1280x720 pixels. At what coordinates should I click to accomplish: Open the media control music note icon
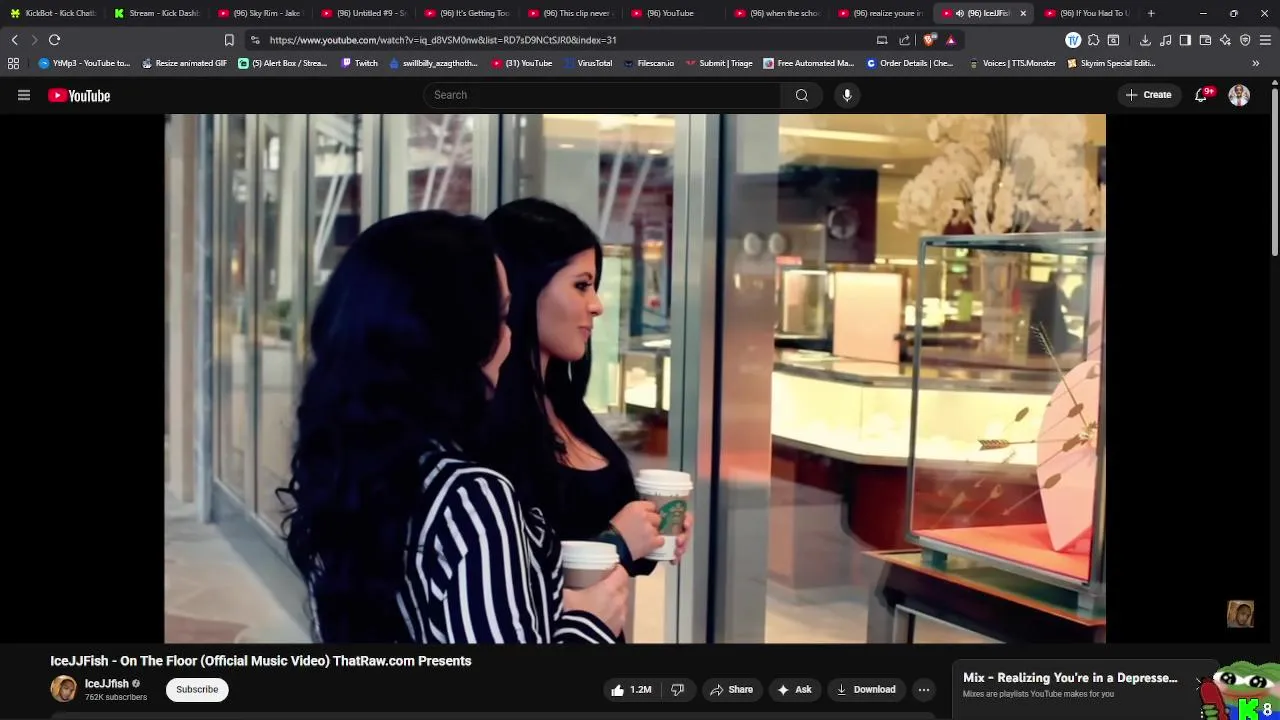point(1166,40)
